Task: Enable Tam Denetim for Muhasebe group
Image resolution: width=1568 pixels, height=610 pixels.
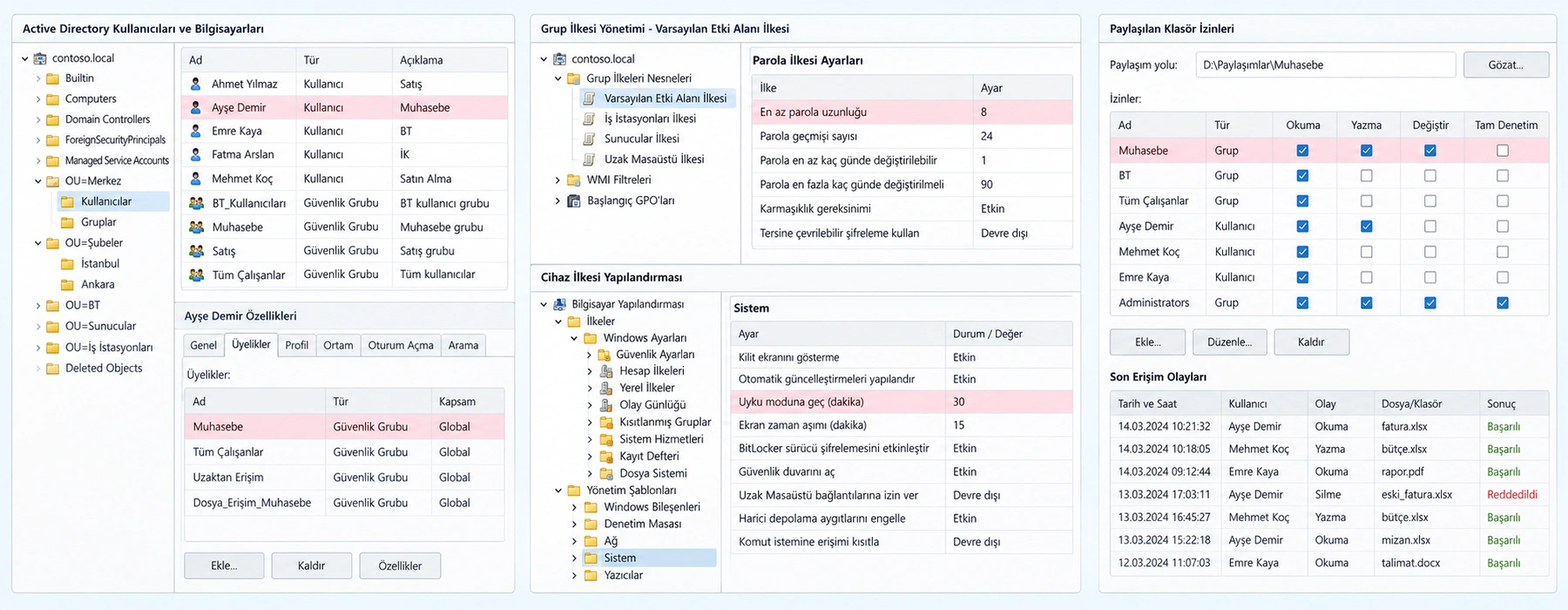Action: pyautogui.click(x=1503, y=151)
